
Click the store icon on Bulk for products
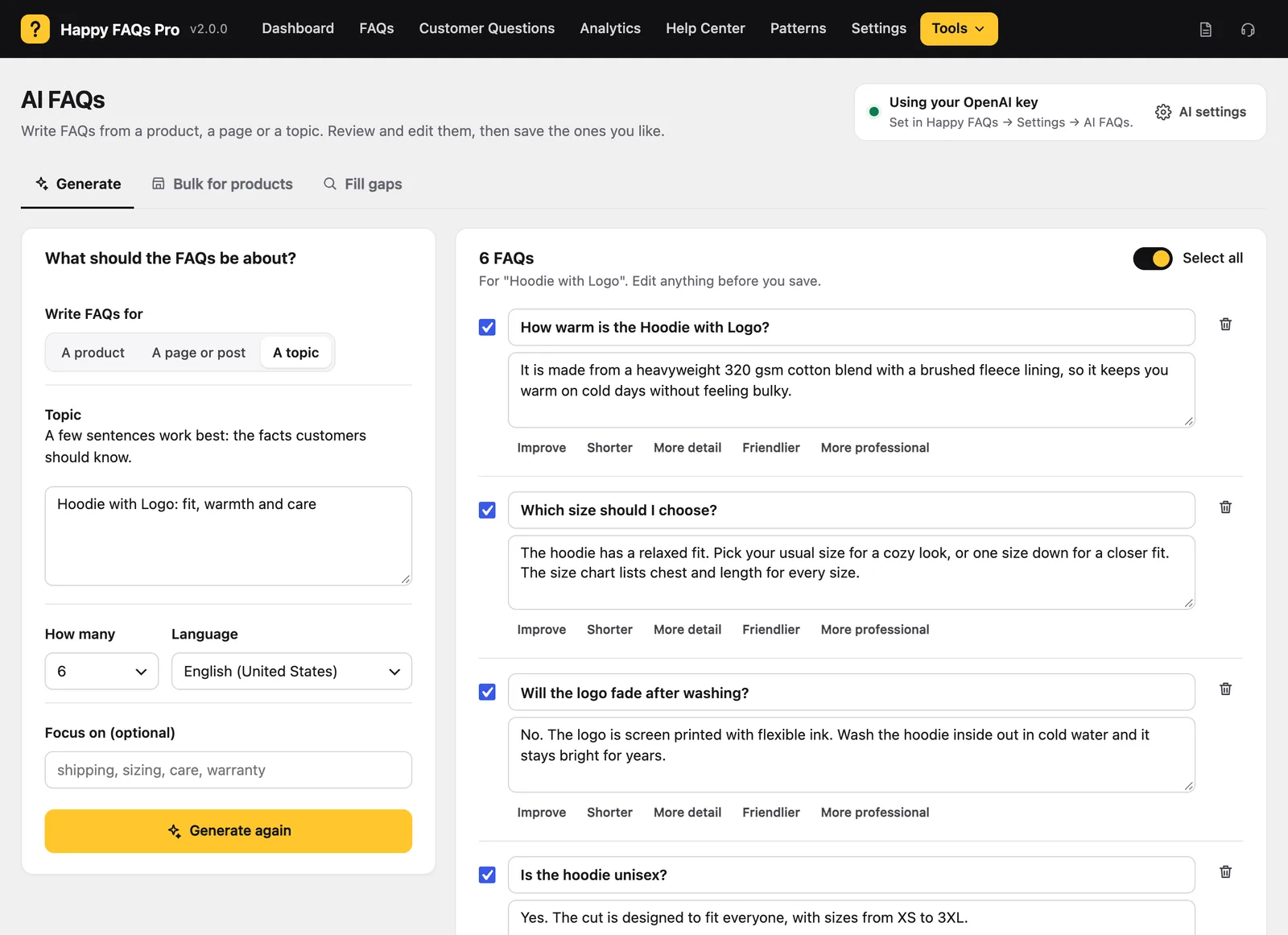tap(159, 184)
